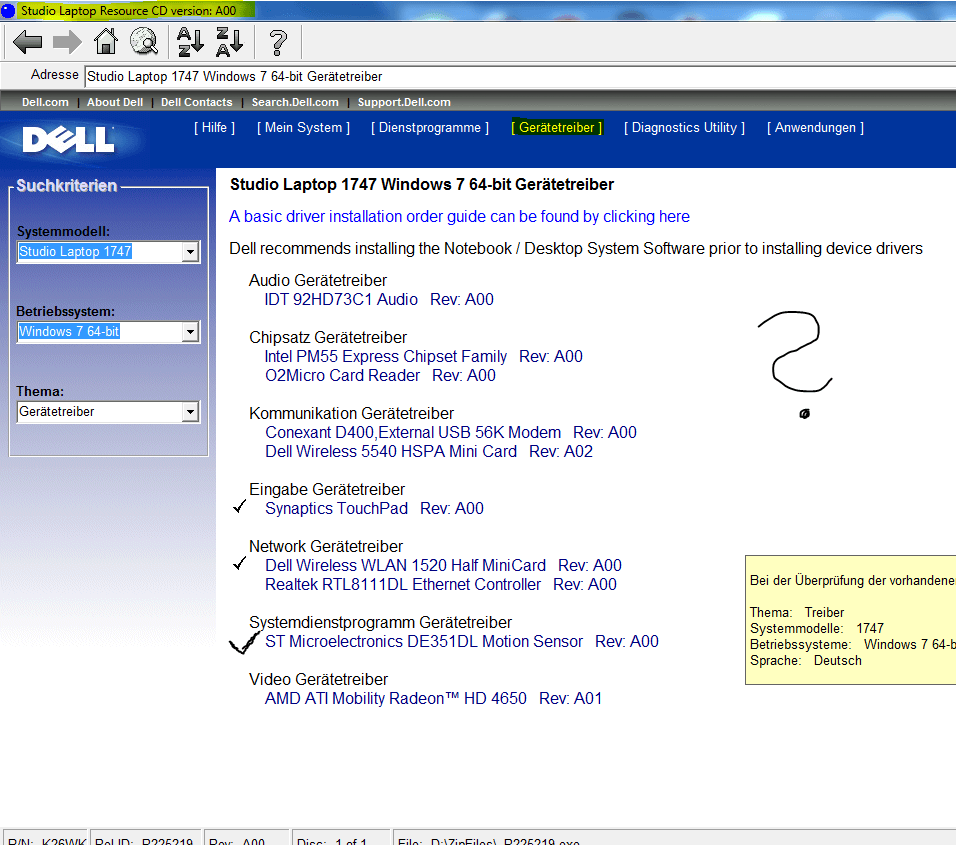This screenshot has height=845, width=956.
Task: Click the page title Studio Laptop 1747 heading
Action: point(422,185)
